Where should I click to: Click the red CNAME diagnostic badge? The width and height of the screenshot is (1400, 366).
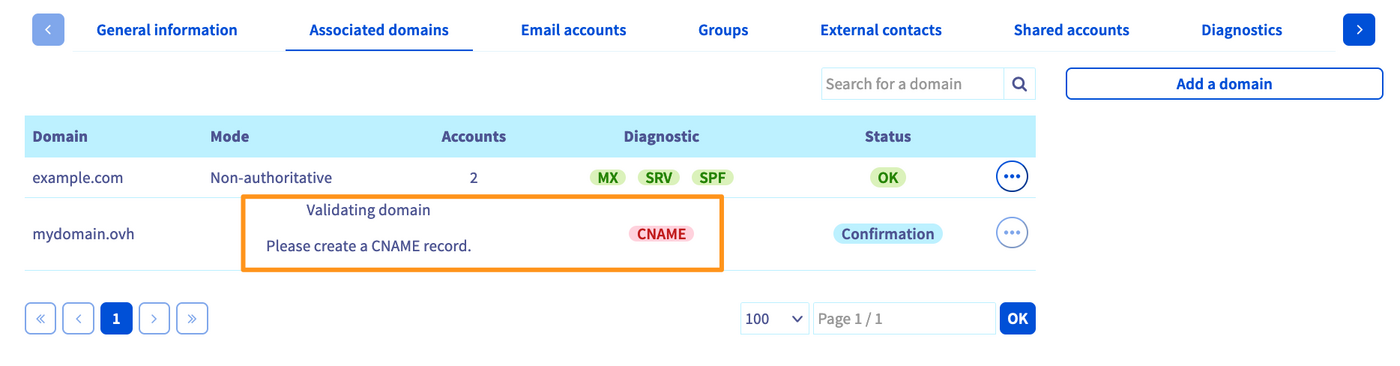coord(661,234)
